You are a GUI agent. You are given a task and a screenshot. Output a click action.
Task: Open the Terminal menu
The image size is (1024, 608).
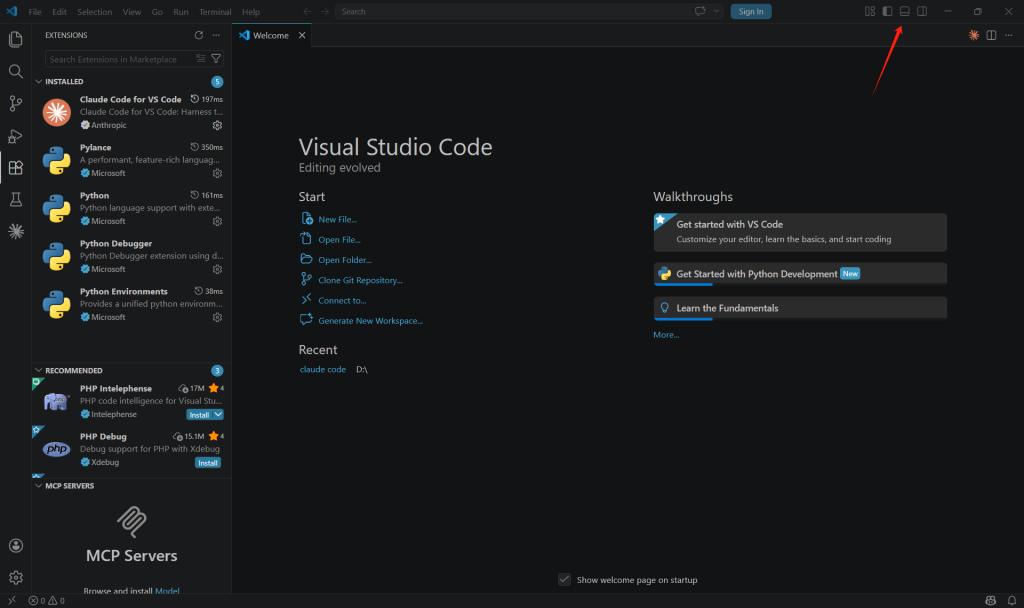point(214,12)
